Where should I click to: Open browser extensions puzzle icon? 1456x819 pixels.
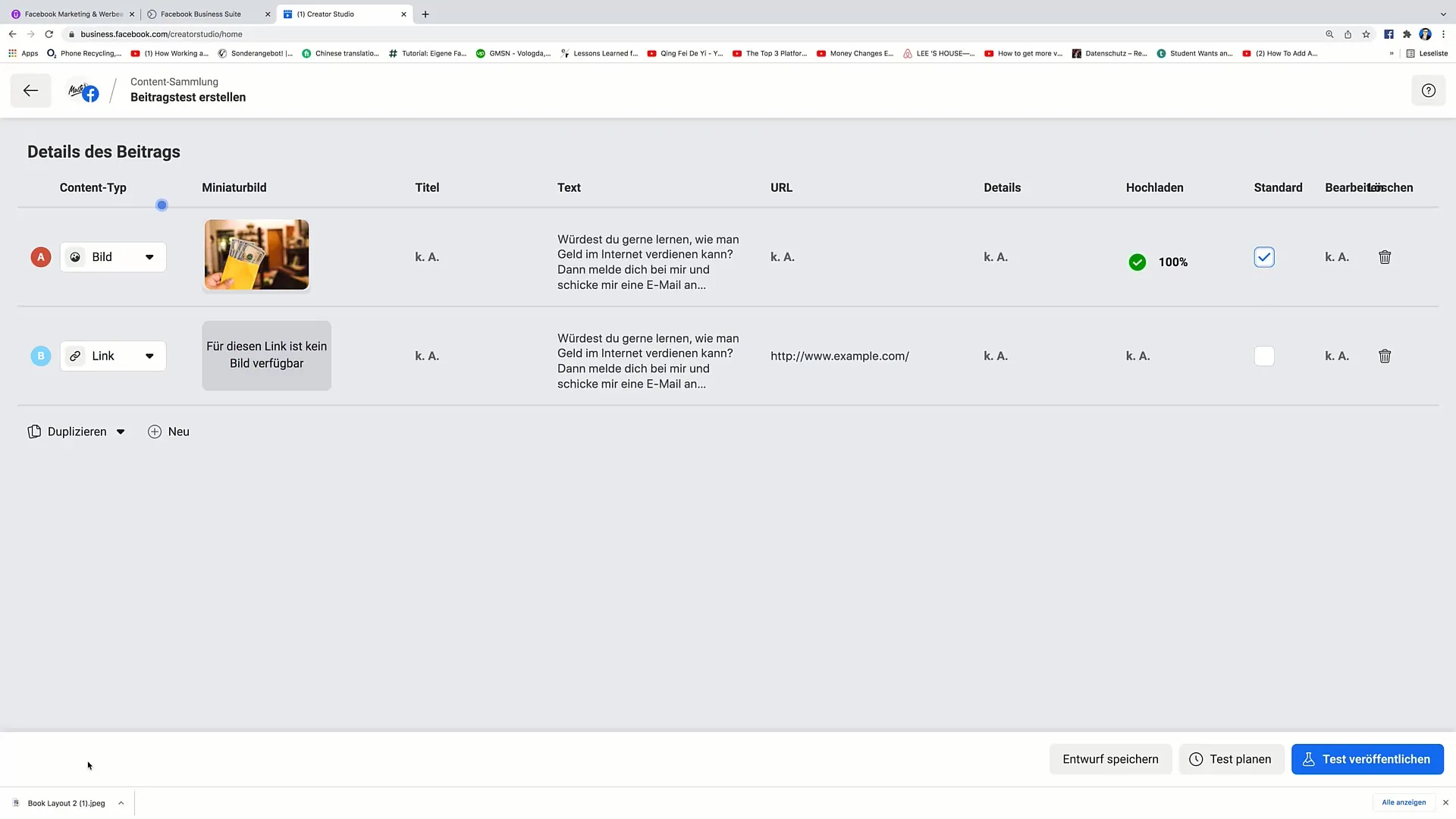1407,34
